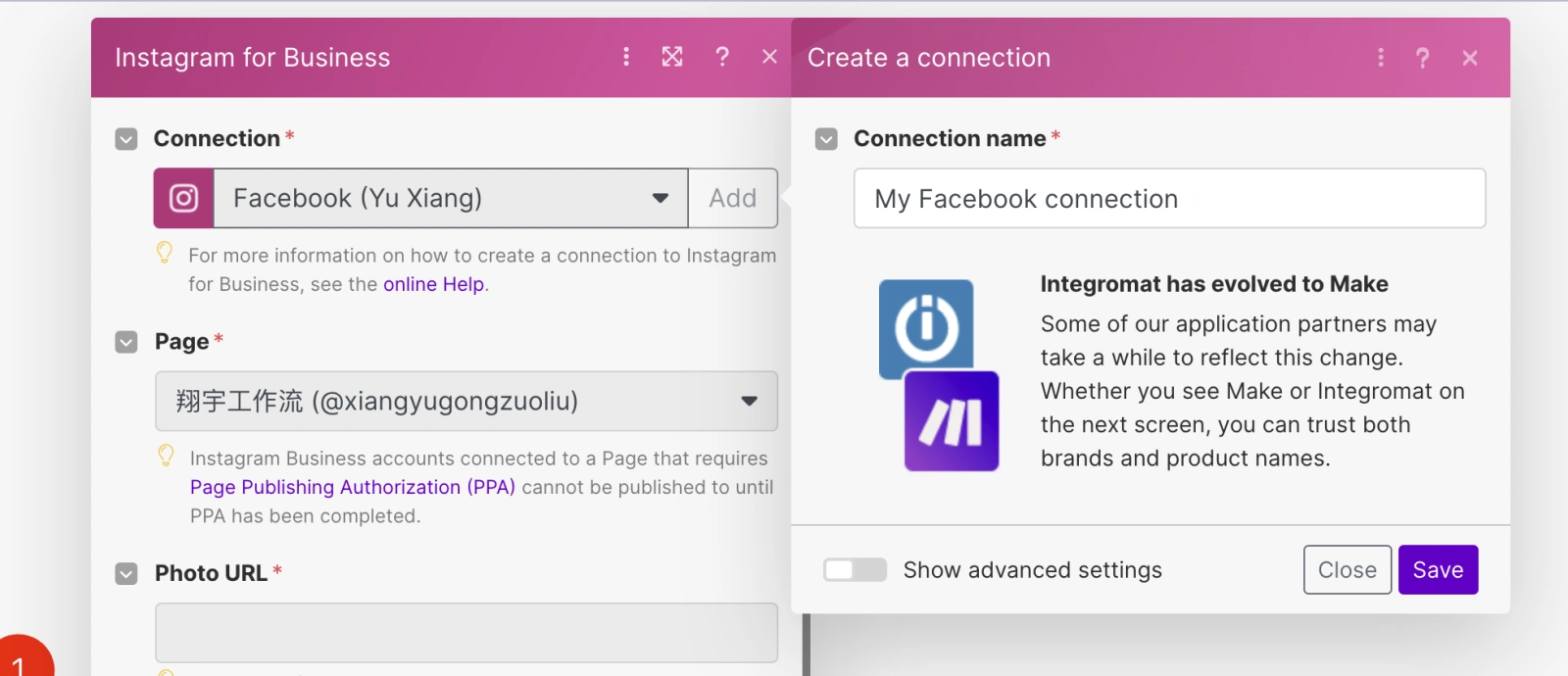
Task: Click the purple Make logo icon
Action: [x=952, y=421]
